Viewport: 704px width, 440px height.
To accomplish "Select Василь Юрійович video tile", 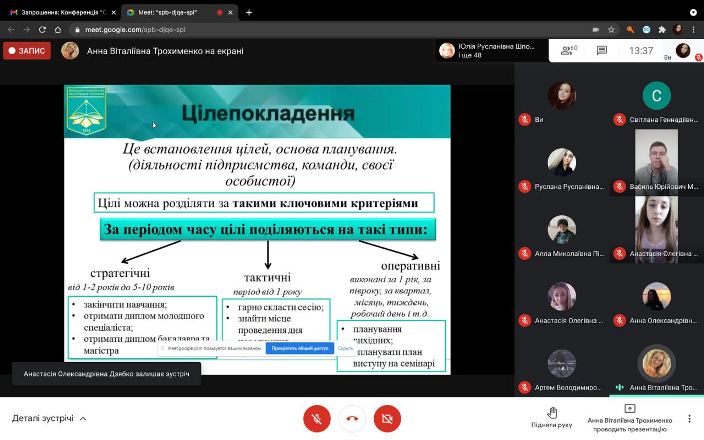I will [x=656, y=163].
